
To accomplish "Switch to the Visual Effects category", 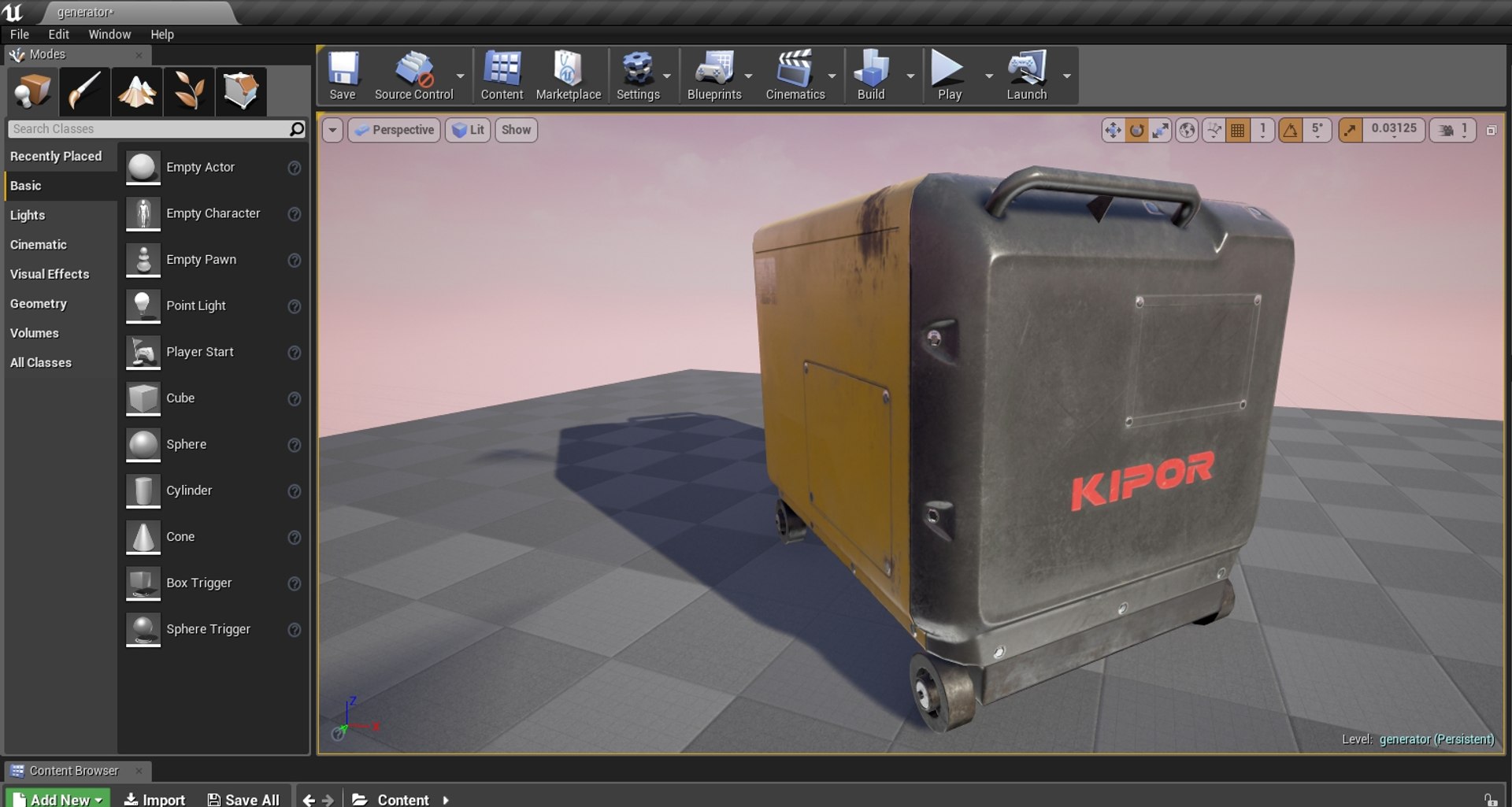I will coord(61,275).
